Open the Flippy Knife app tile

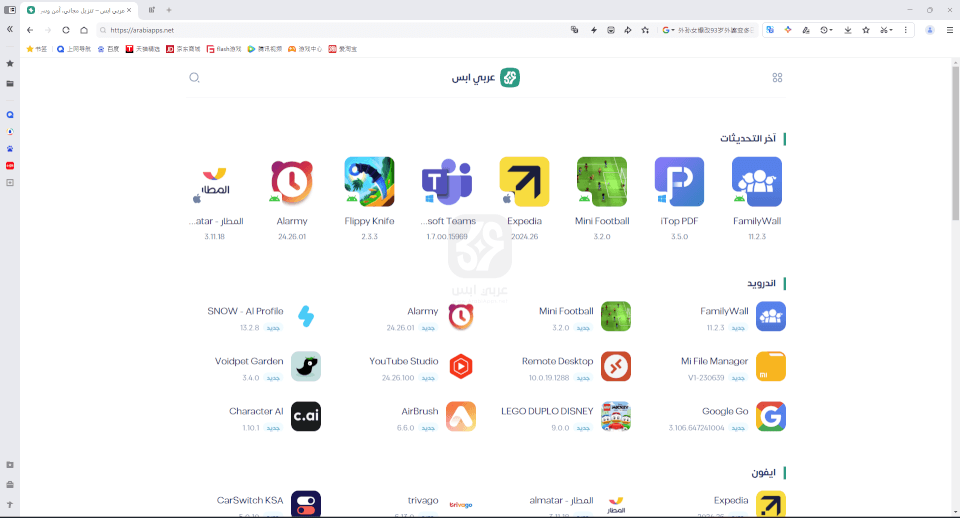pyautogui.click(x=369, y=198)
